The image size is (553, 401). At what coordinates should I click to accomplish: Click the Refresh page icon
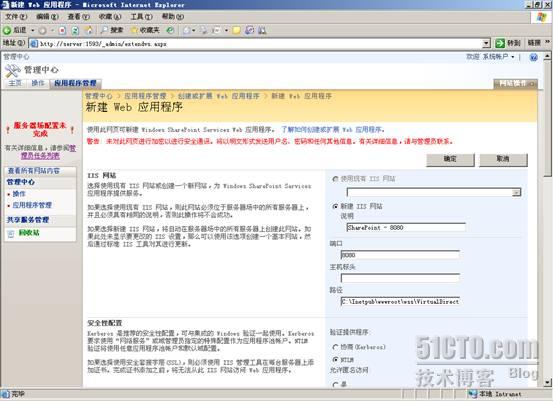point(75,31)
